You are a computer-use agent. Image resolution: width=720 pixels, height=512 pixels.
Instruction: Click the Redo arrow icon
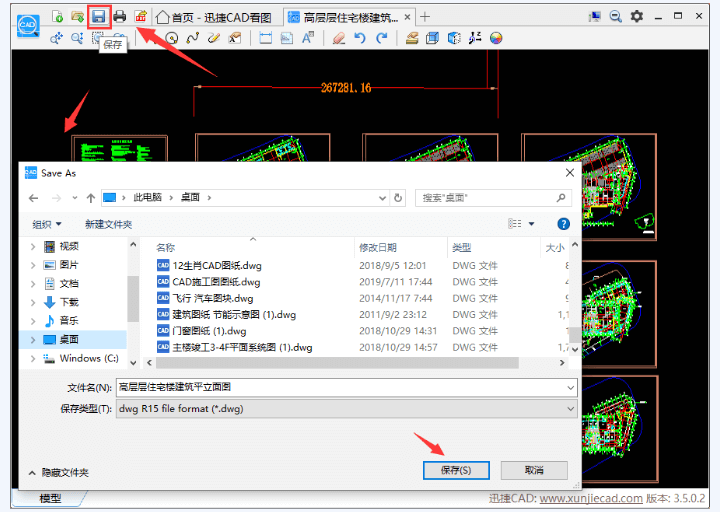coord(381,38)
